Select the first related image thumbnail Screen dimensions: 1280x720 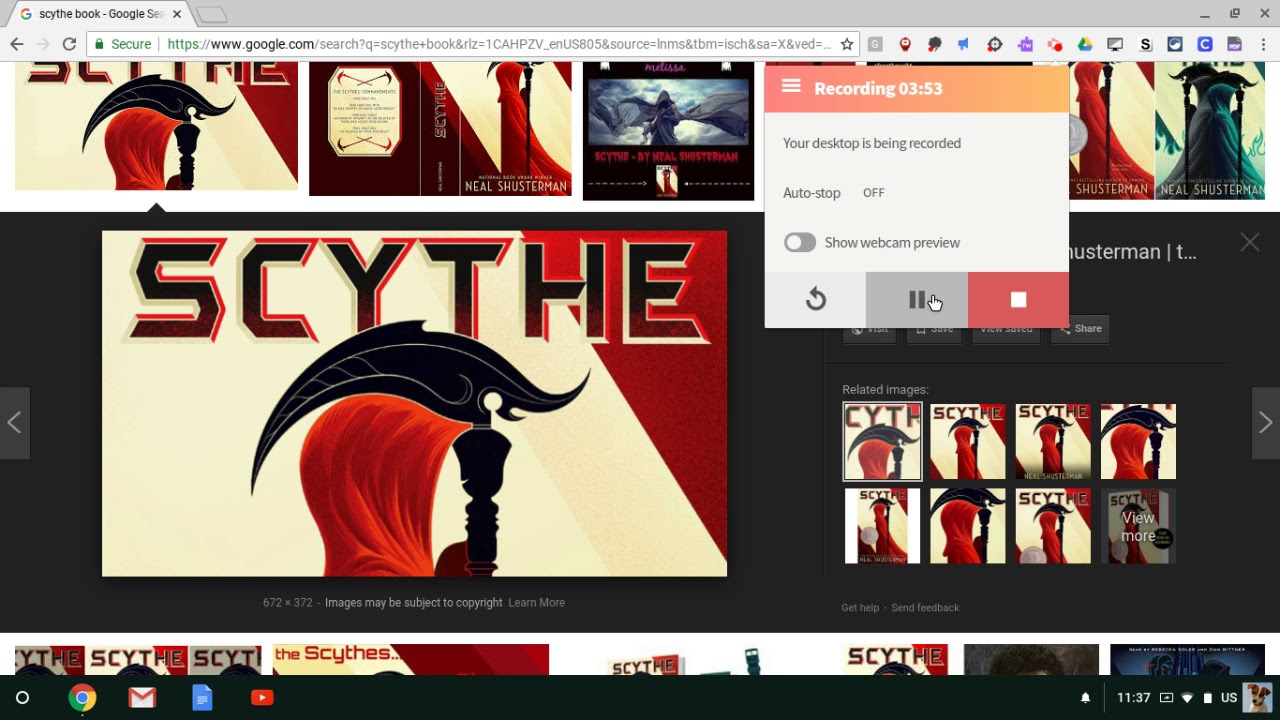click(x=882, y=442)
